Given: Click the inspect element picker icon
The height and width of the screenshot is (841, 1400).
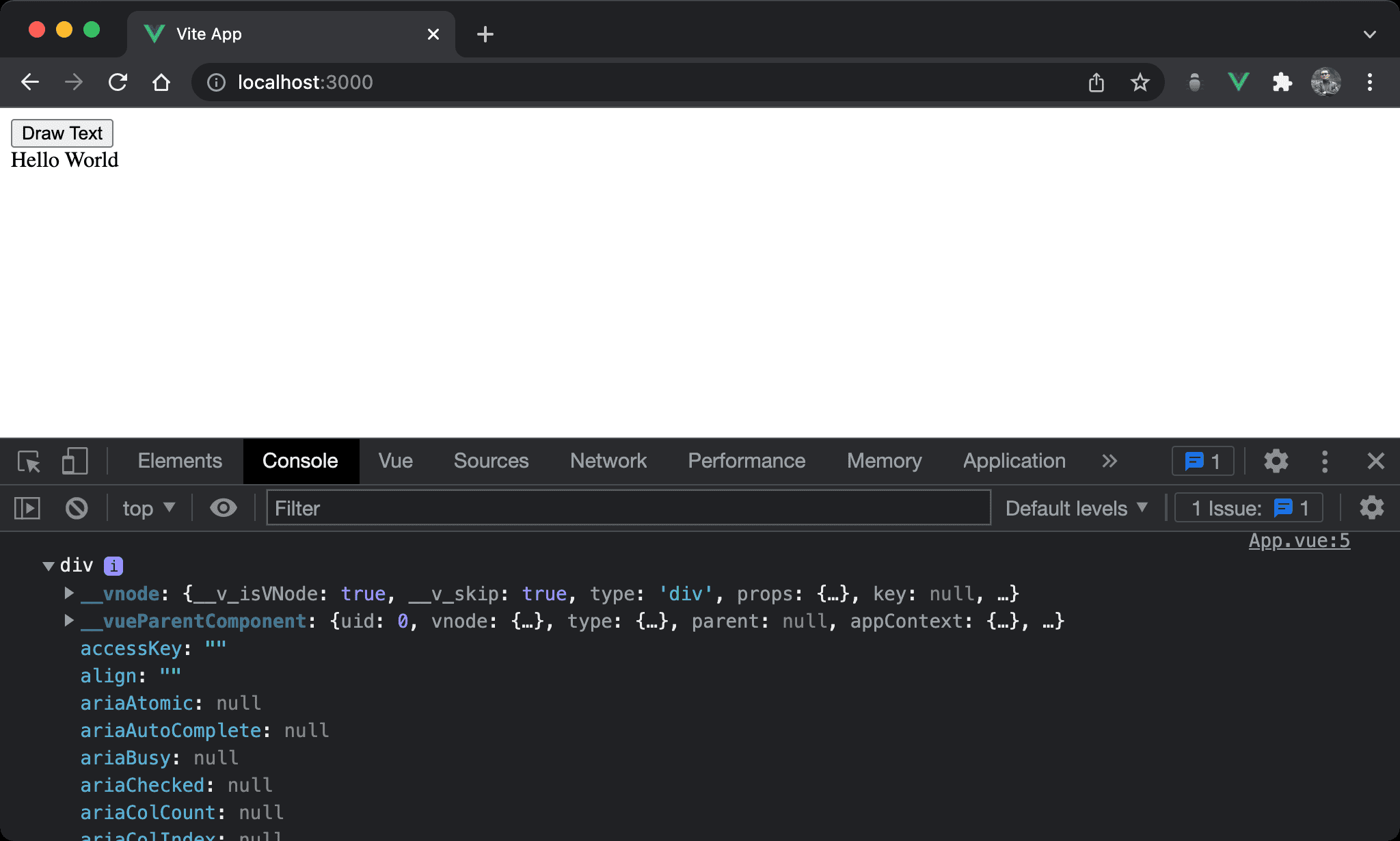Looking at the screenshot, I should 29,462.
